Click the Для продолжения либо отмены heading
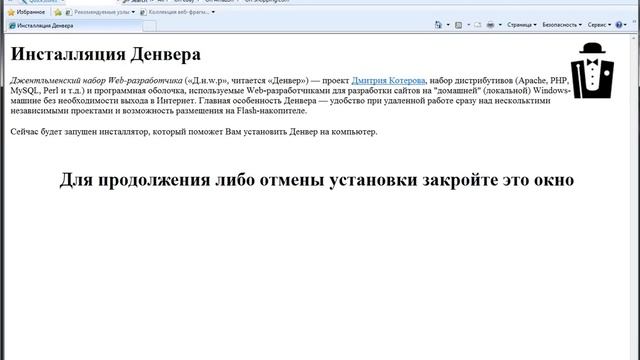This screenshot has width=640, height=360. click(x=317, y=180)
